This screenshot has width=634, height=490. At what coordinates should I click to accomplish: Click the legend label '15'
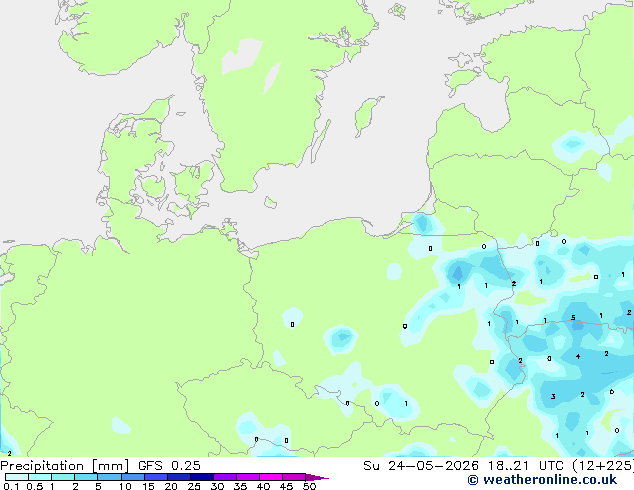(x=148, y=486)
